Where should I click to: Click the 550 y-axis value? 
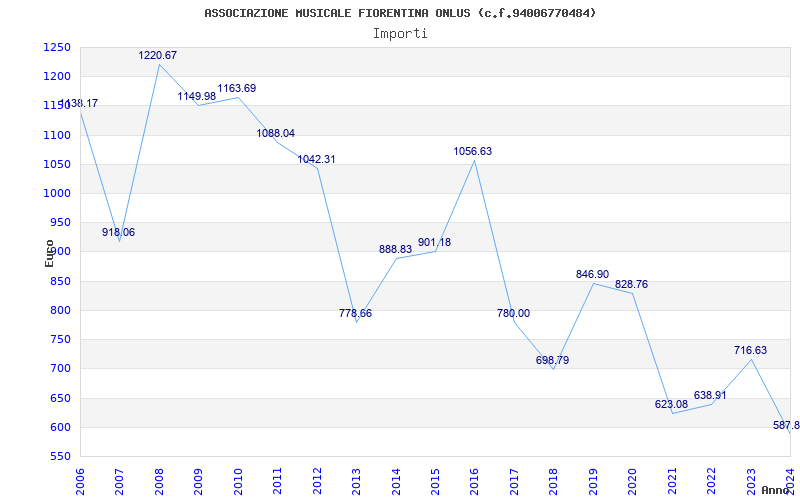click(60, 456)
